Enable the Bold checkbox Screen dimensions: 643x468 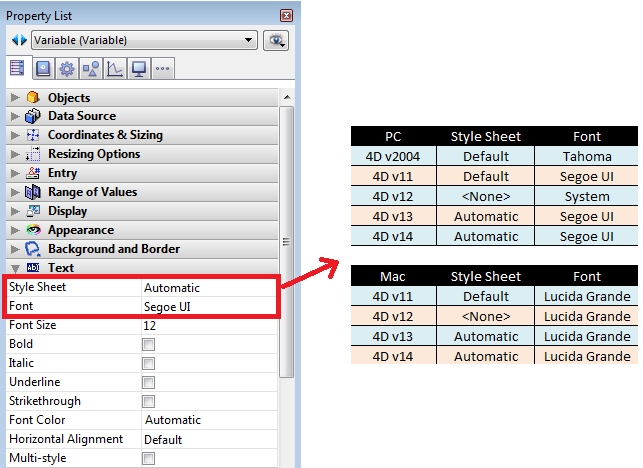click(x=148, y=344)
